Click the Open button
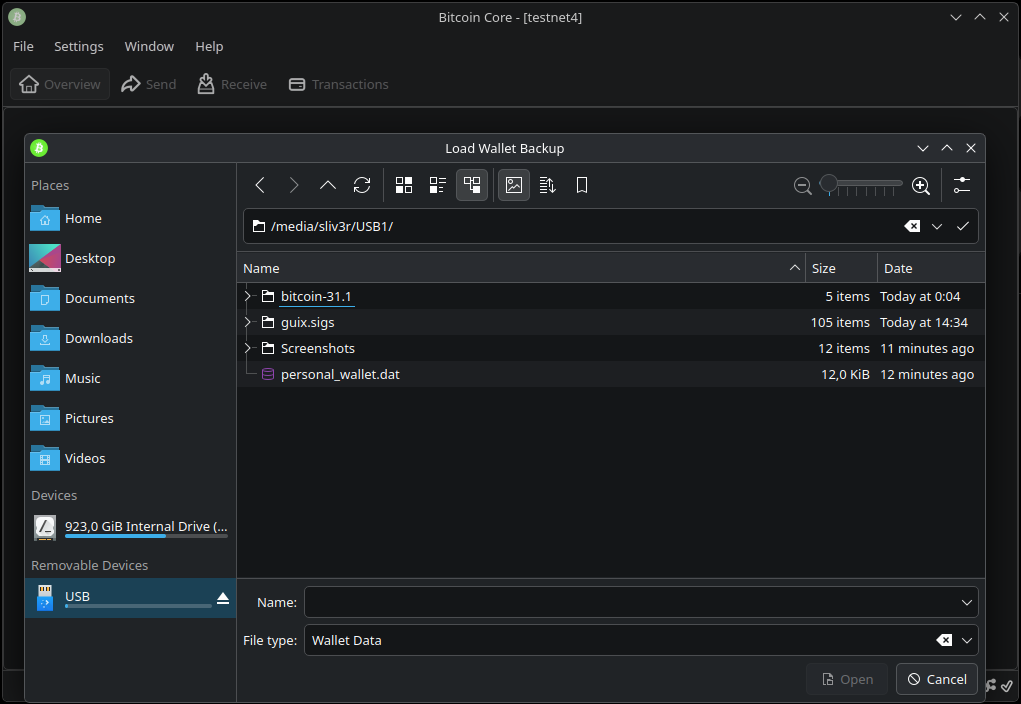 click(x=847, y=680)
